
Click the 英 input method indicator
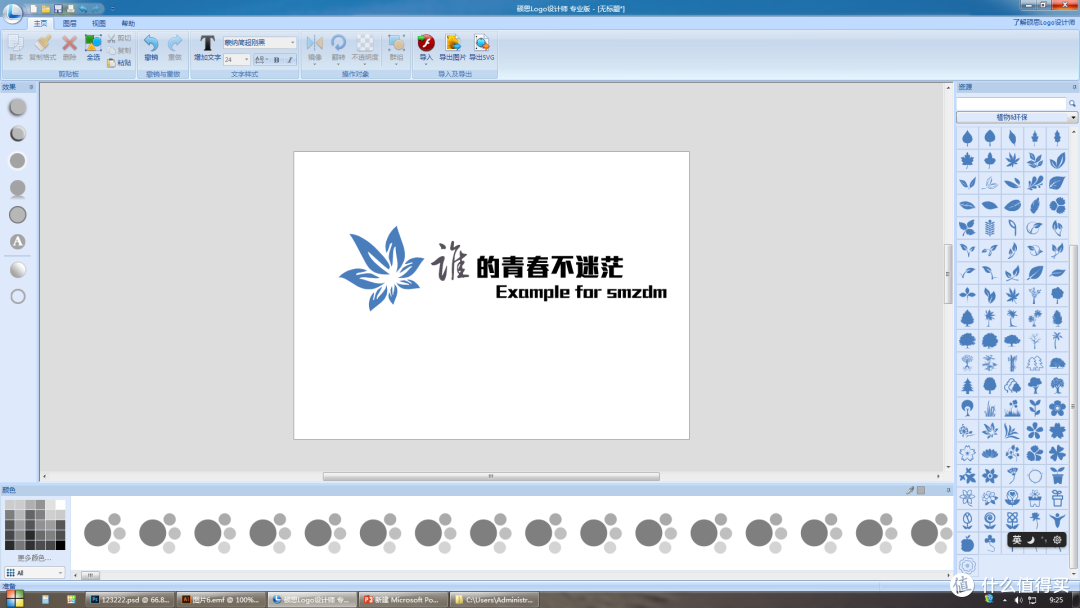[1017, 540]
